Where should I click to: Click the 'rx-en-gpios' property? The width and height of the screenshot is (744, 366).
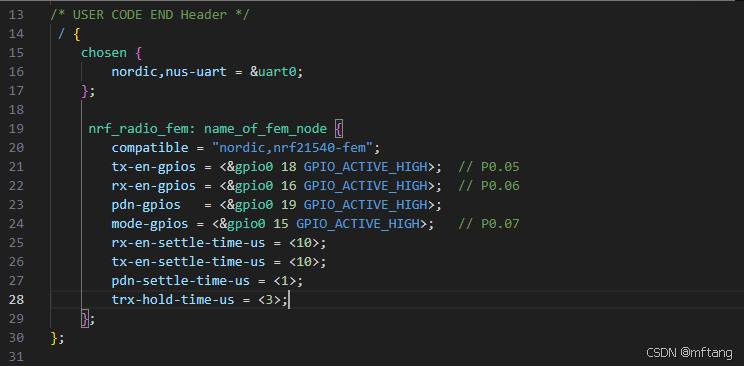[154, 186]
